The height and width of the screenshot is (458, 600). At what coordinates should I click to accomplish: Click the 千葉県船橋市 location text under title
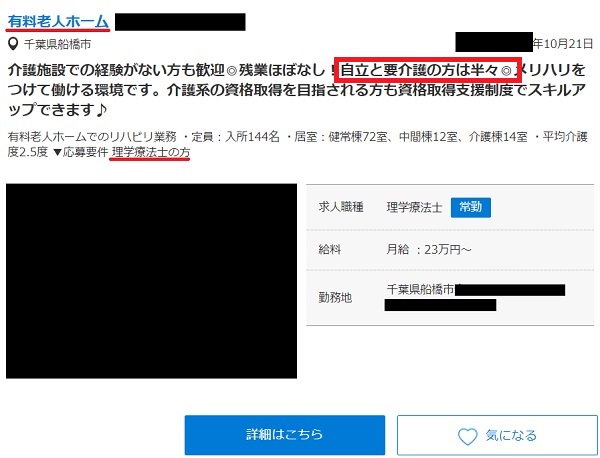click(x=57, y=44)
